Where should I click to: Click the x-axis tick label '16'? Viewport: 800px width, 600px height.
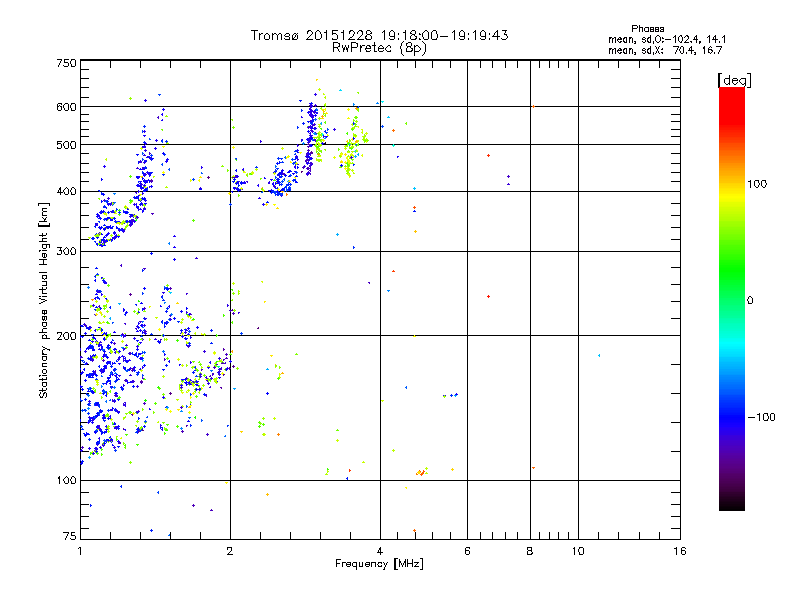(x=680, y=551)
